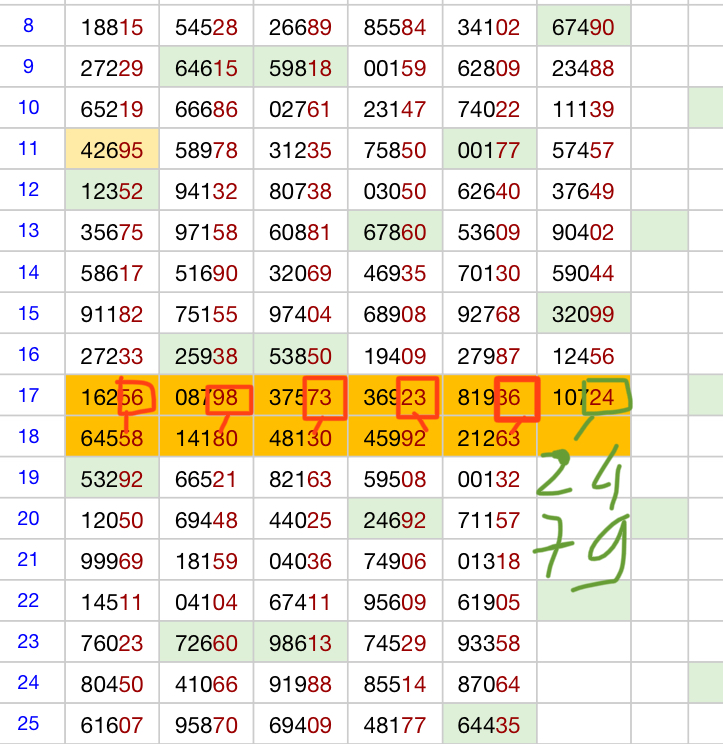The width and height of the screenshot is (723, 744).
Task: Select row header 25
Action: [28, 723]
